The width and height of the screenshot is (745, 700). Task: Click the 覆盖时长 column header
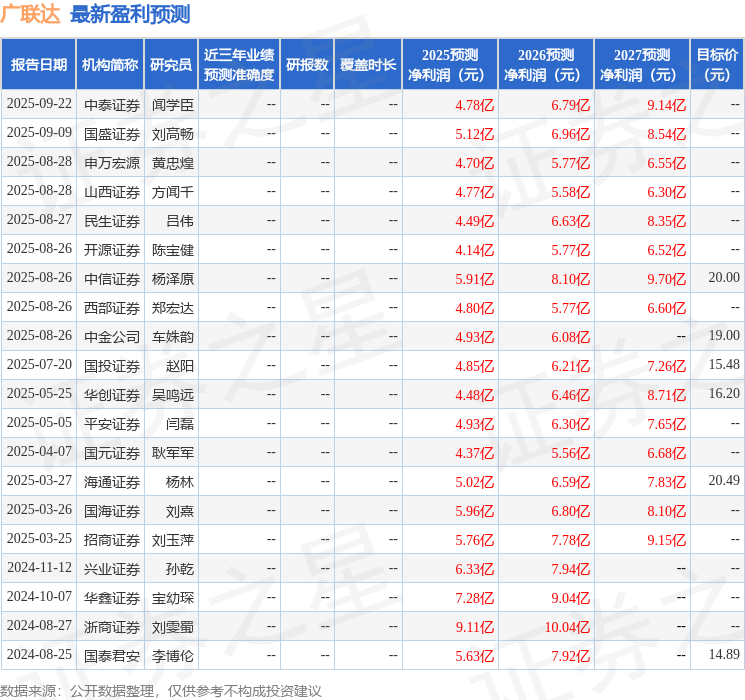click(368, 64)
